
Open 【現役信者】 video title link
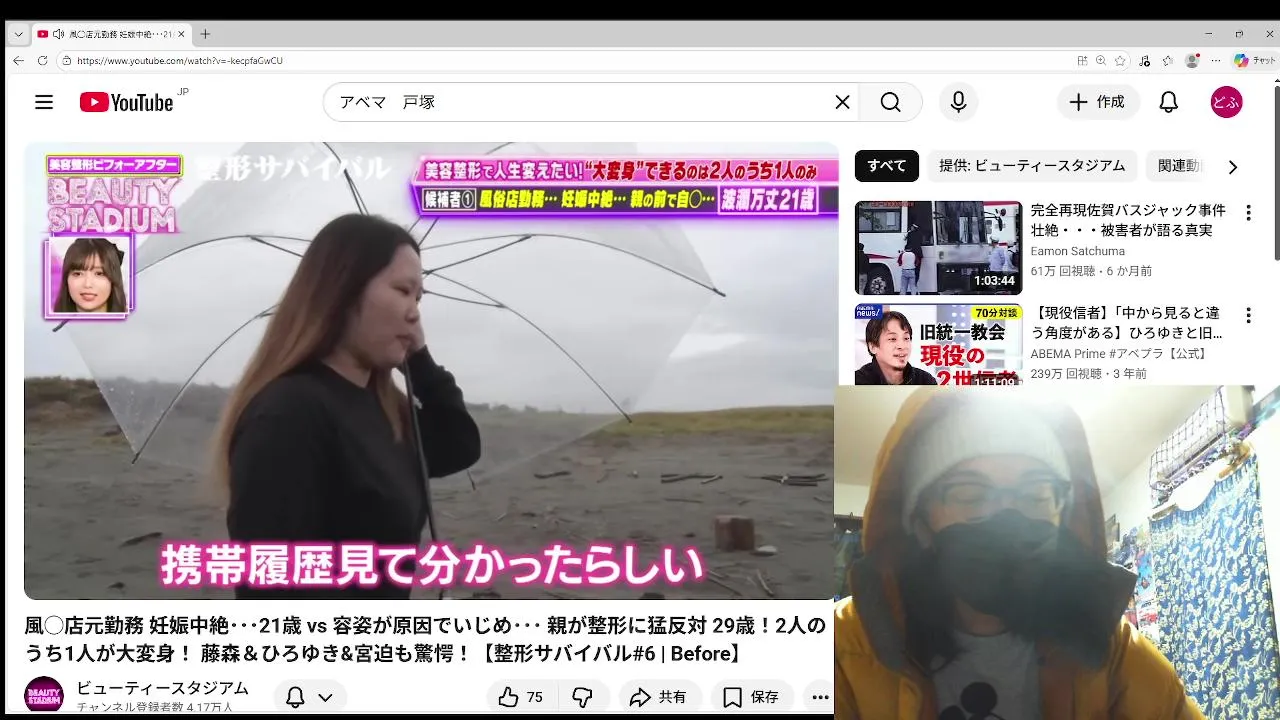tap(1128, 323)
